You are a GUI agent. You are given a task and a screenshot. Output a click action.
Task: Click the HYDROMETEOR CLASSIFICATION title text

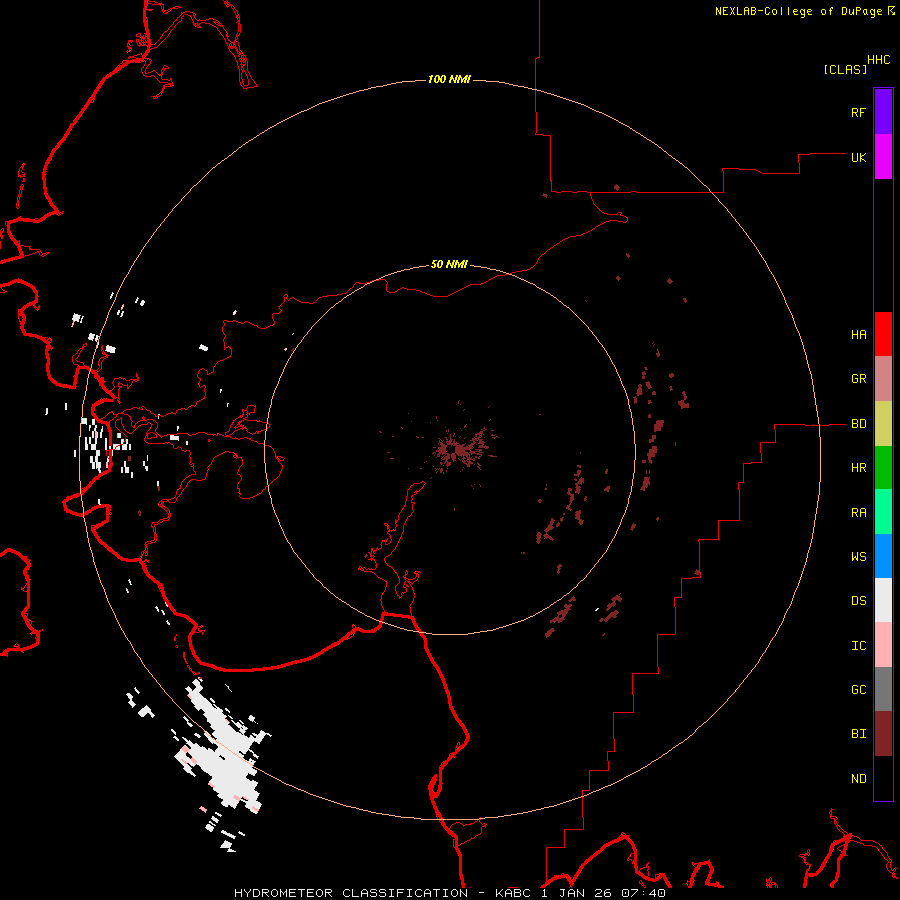coord(351,893)
